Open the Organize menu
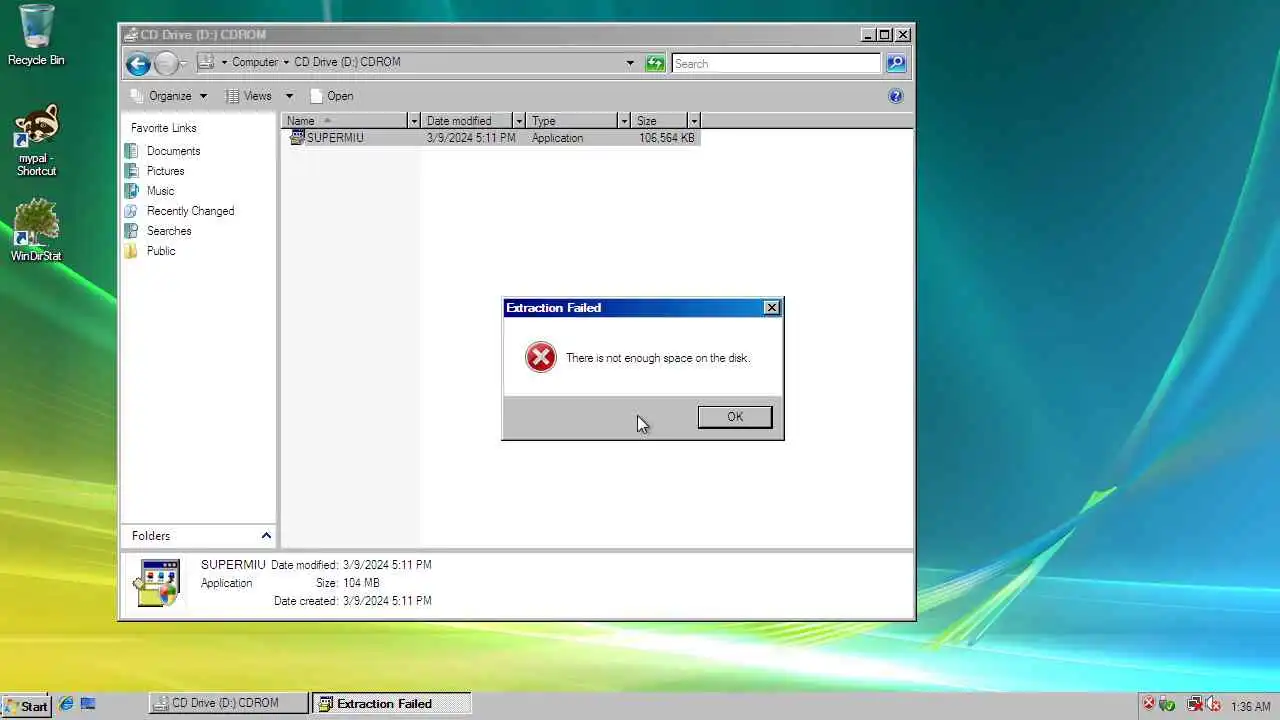Image resolution: width=1280 pixels, height=720 pixels. point(169,96)
